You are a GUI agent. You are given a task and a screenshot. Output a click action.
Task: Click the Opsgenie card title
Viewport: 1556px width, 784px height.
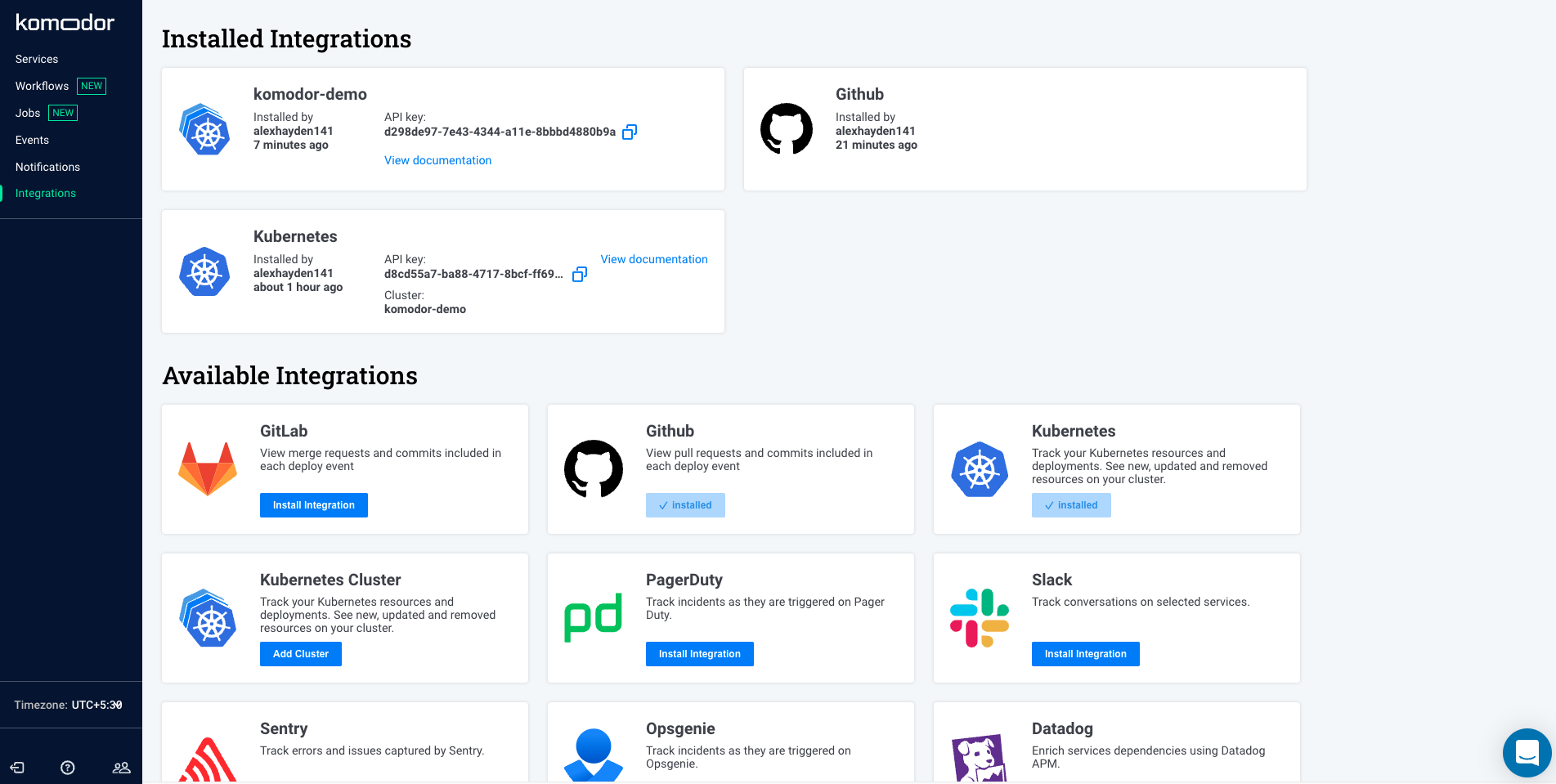(680, 728)
